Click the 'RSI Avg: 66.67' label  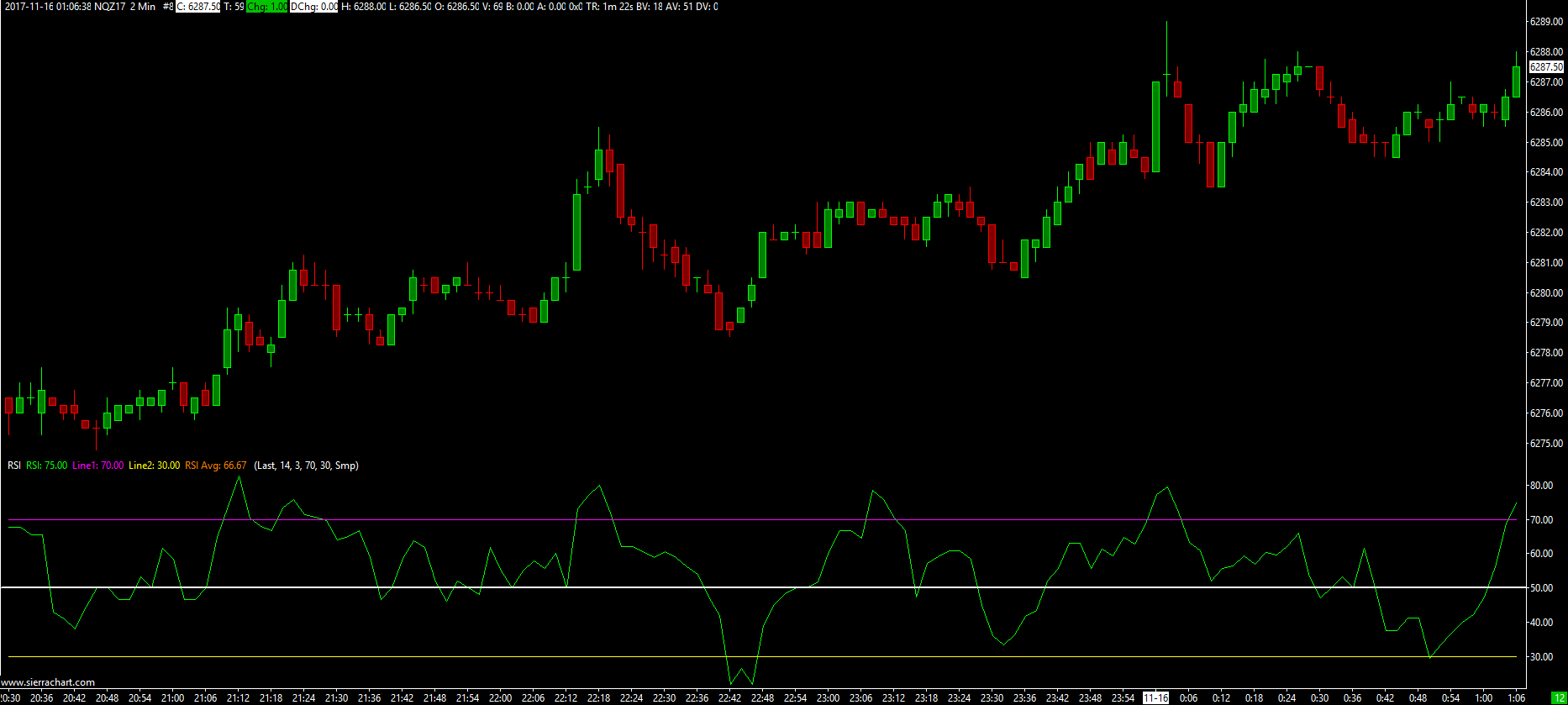(216, 466)
